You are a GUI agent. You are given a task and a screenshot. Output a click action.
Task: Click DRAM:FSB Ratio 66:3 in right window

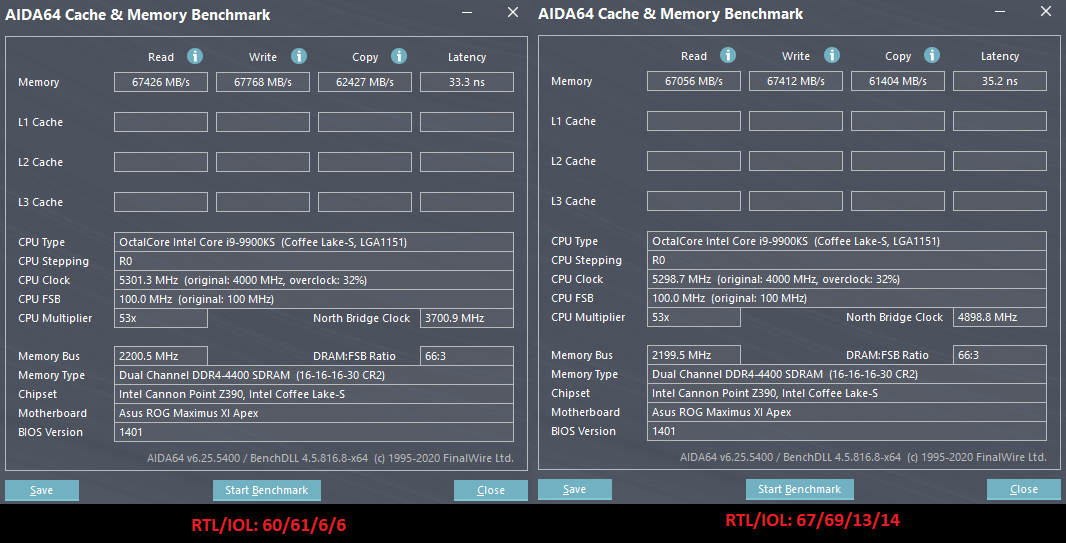pos(999,355)
